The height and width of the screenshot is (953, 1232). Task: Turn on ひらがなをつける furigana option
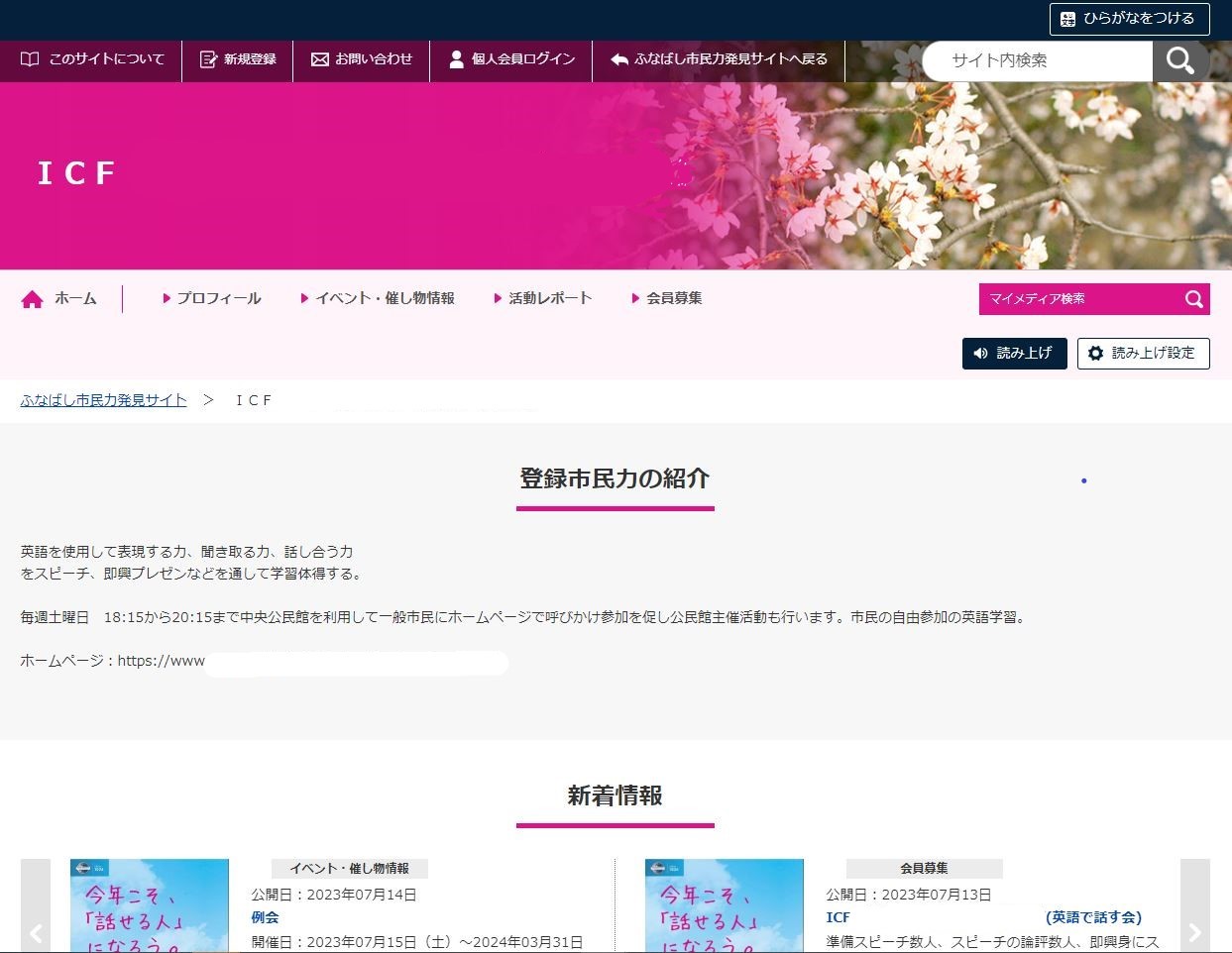tap(1129, 19)
